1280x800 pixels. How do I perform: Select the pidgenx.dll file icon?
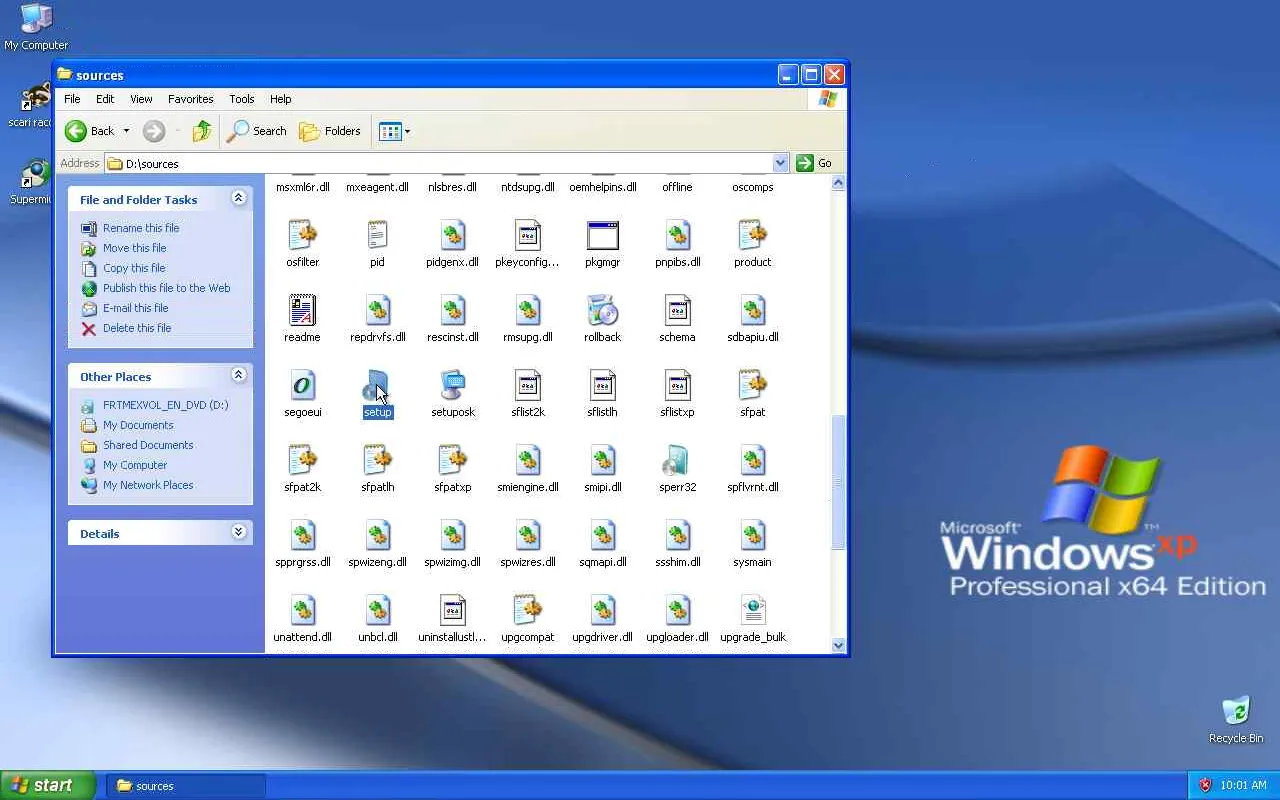(452, 236)
